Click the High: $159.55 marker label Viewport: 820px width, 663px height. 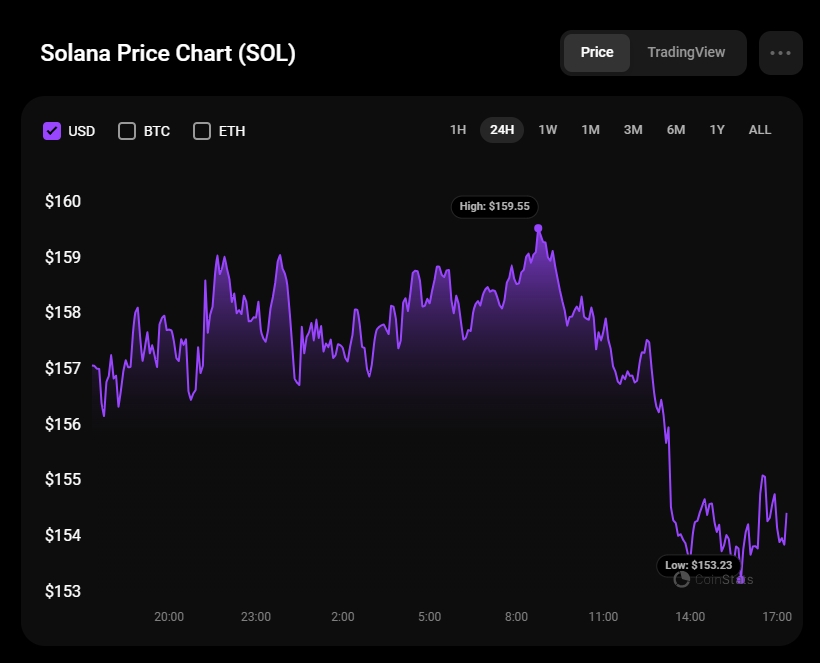click(495, 207)
